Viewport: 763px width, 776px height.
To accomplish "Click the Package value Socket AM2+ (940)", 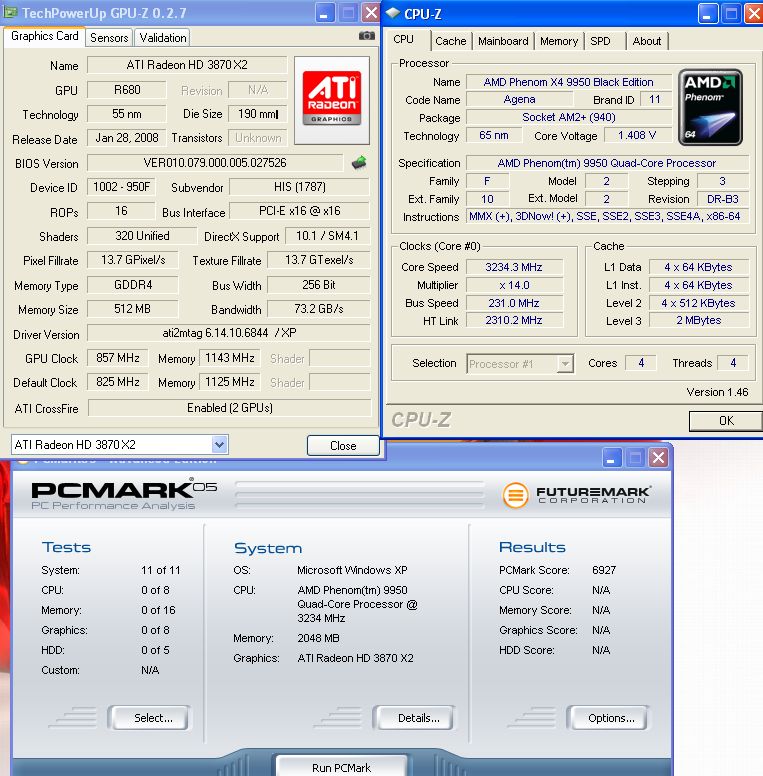I will 569,117.
